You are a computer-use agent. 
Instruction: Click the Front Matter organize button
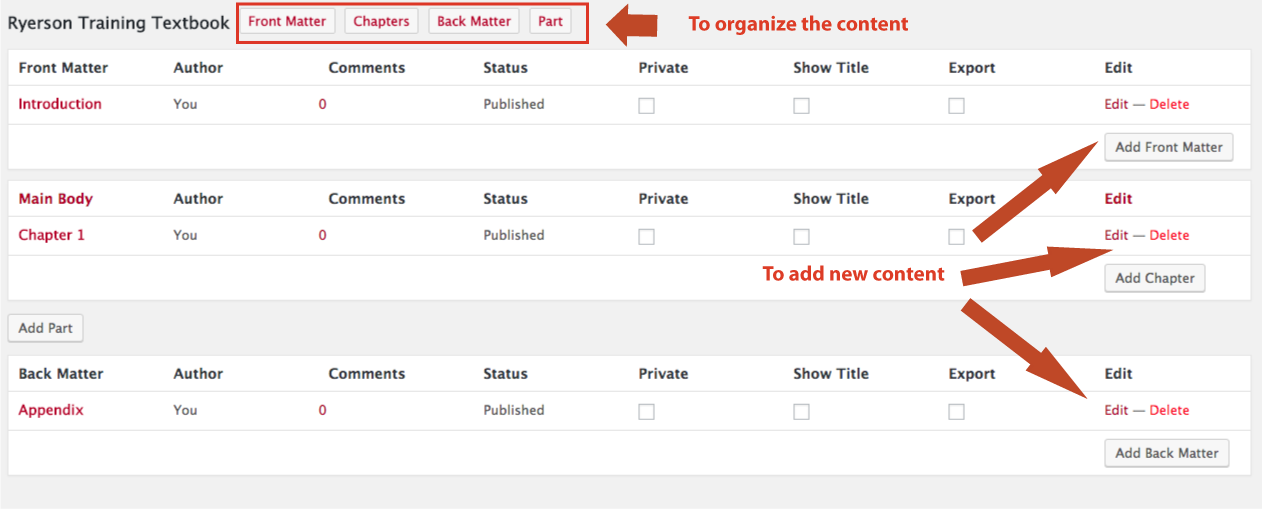pyautogui.click(x=286, y=22)
